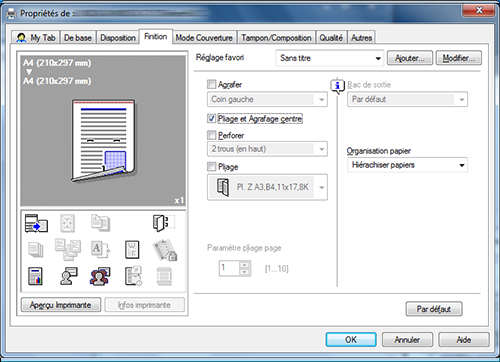
Task: Switch to the My Tab tab
Action: coord(36,38)
